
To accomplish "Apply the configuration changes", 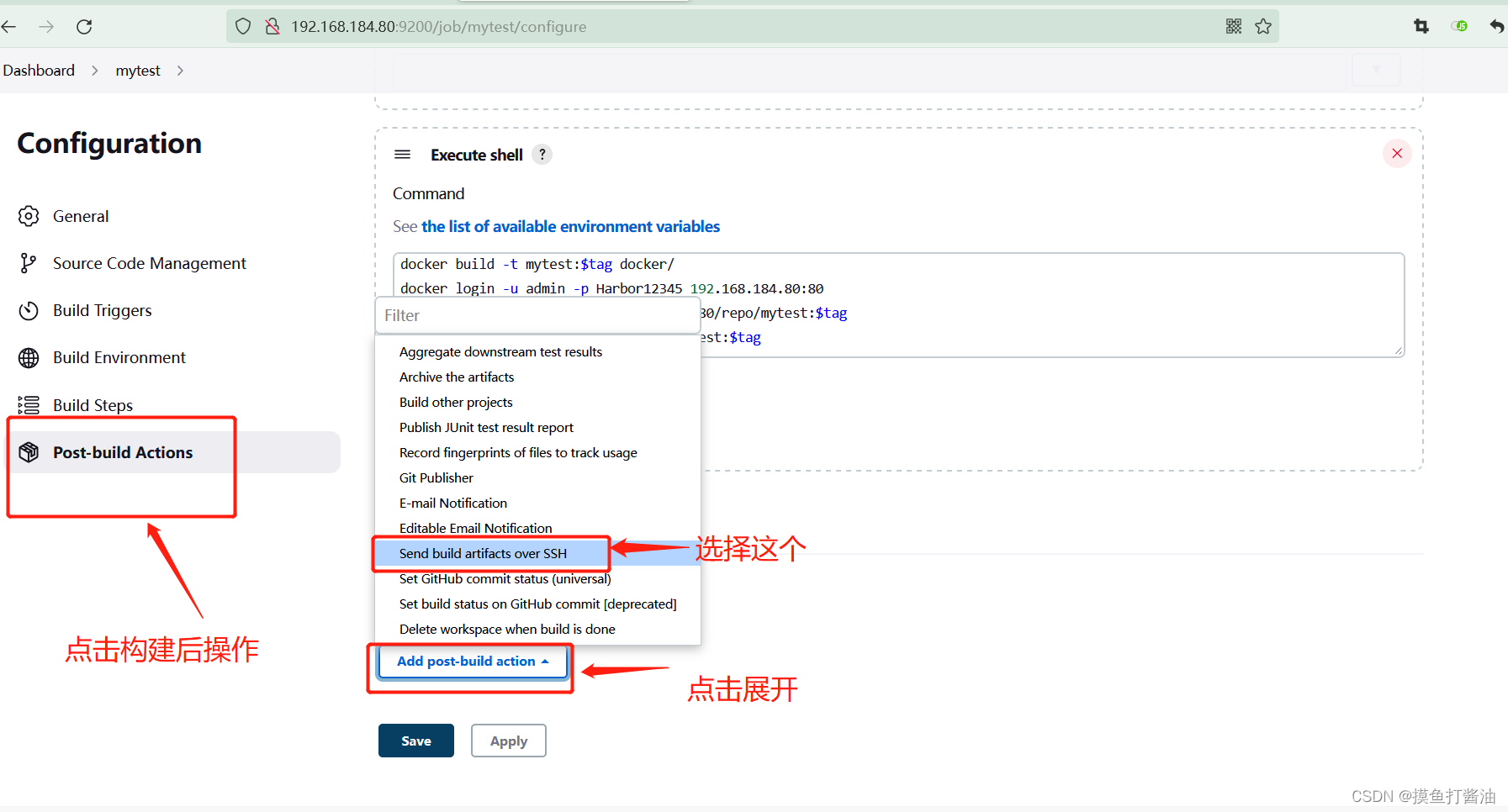I will click(x=509, y=741).
